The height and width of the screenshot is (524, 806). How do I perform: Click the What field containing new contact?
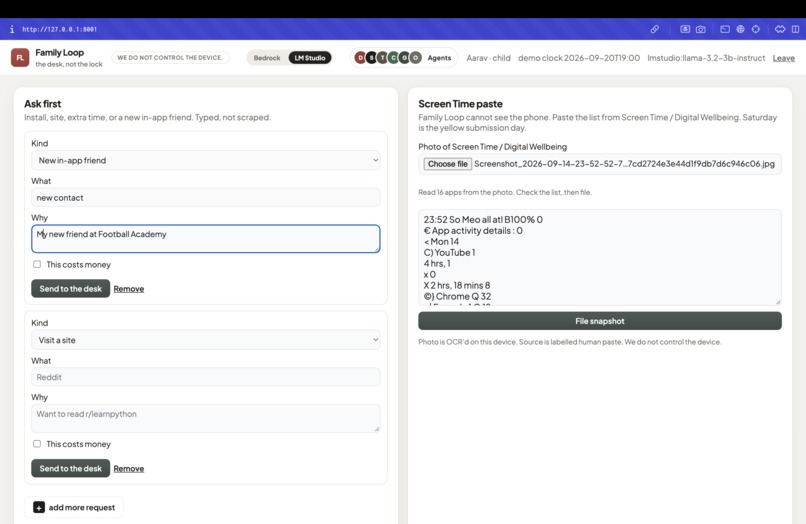[x=206, y=197]
